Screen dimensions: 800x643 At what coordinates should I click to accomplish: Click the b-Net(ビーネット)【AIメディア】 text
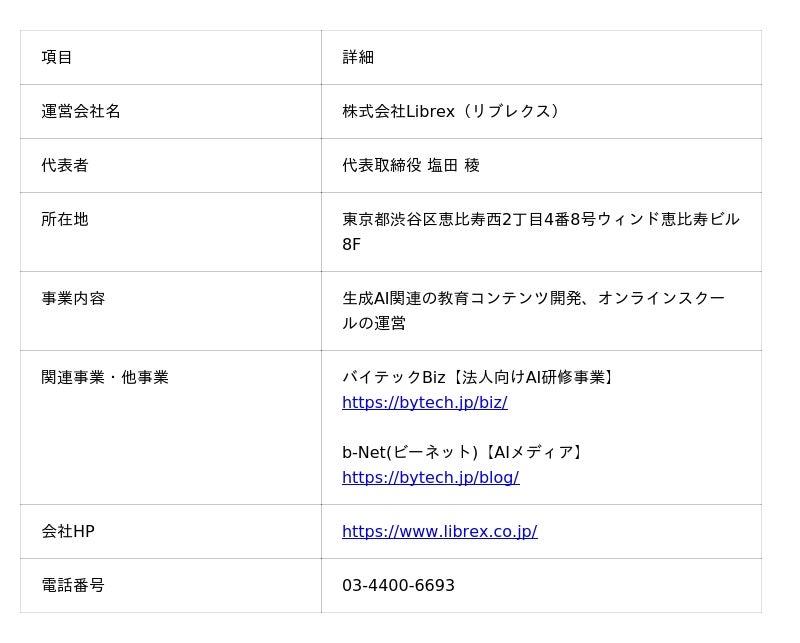click(x=464, y=453)
